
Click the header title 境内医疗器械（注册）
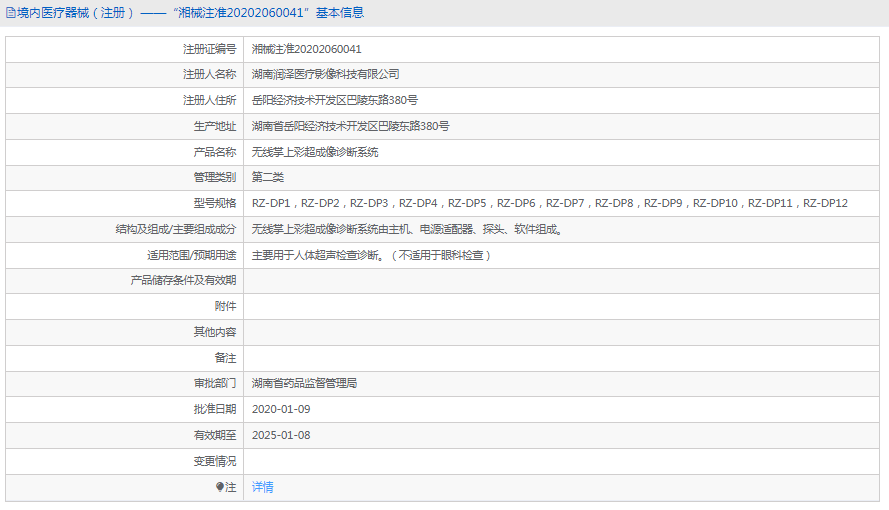[x=76, y=13]
